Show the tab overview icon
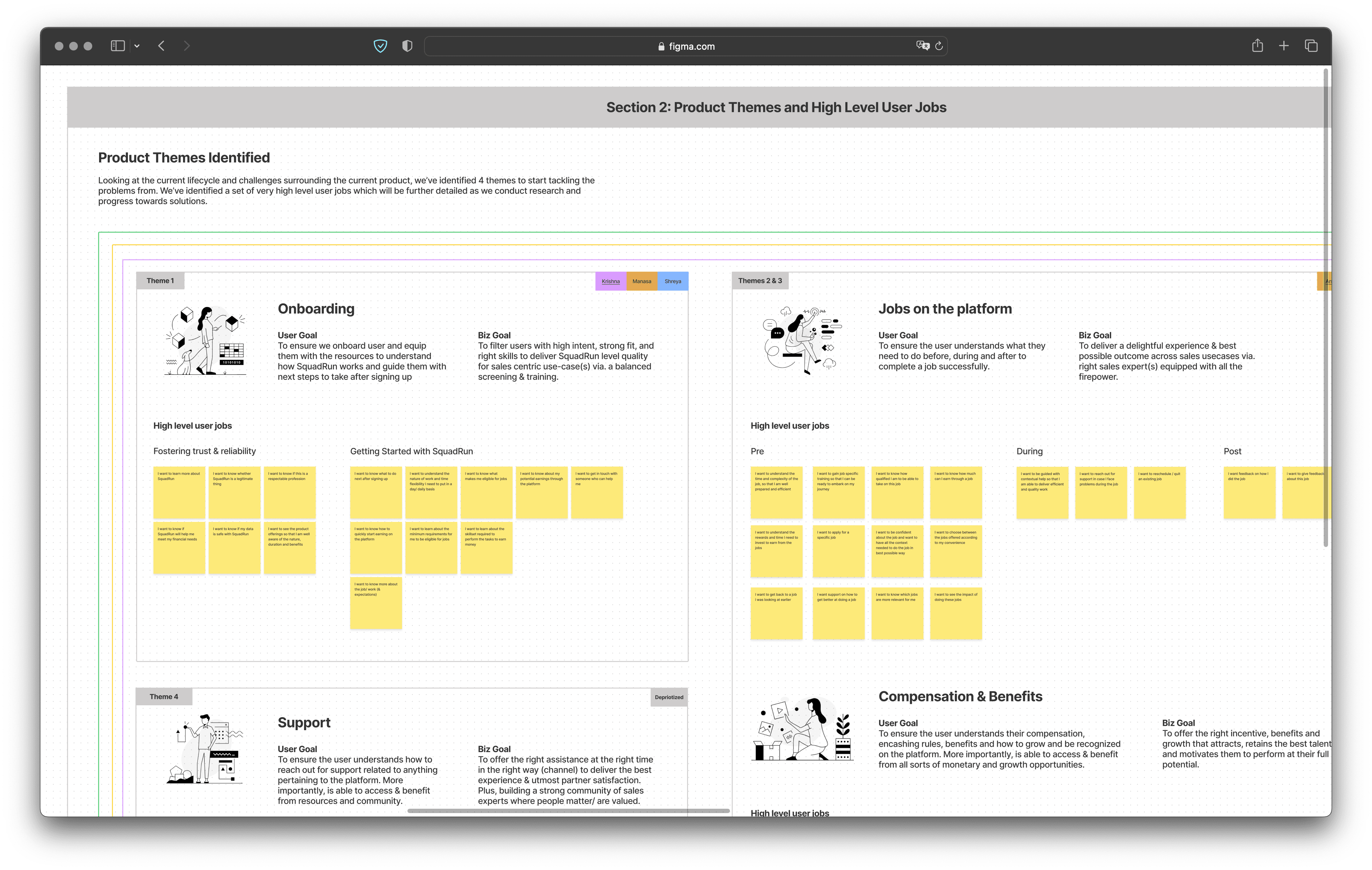Screen dimensions: 1372x870 pyautogui.click(x=1311, y=46)
